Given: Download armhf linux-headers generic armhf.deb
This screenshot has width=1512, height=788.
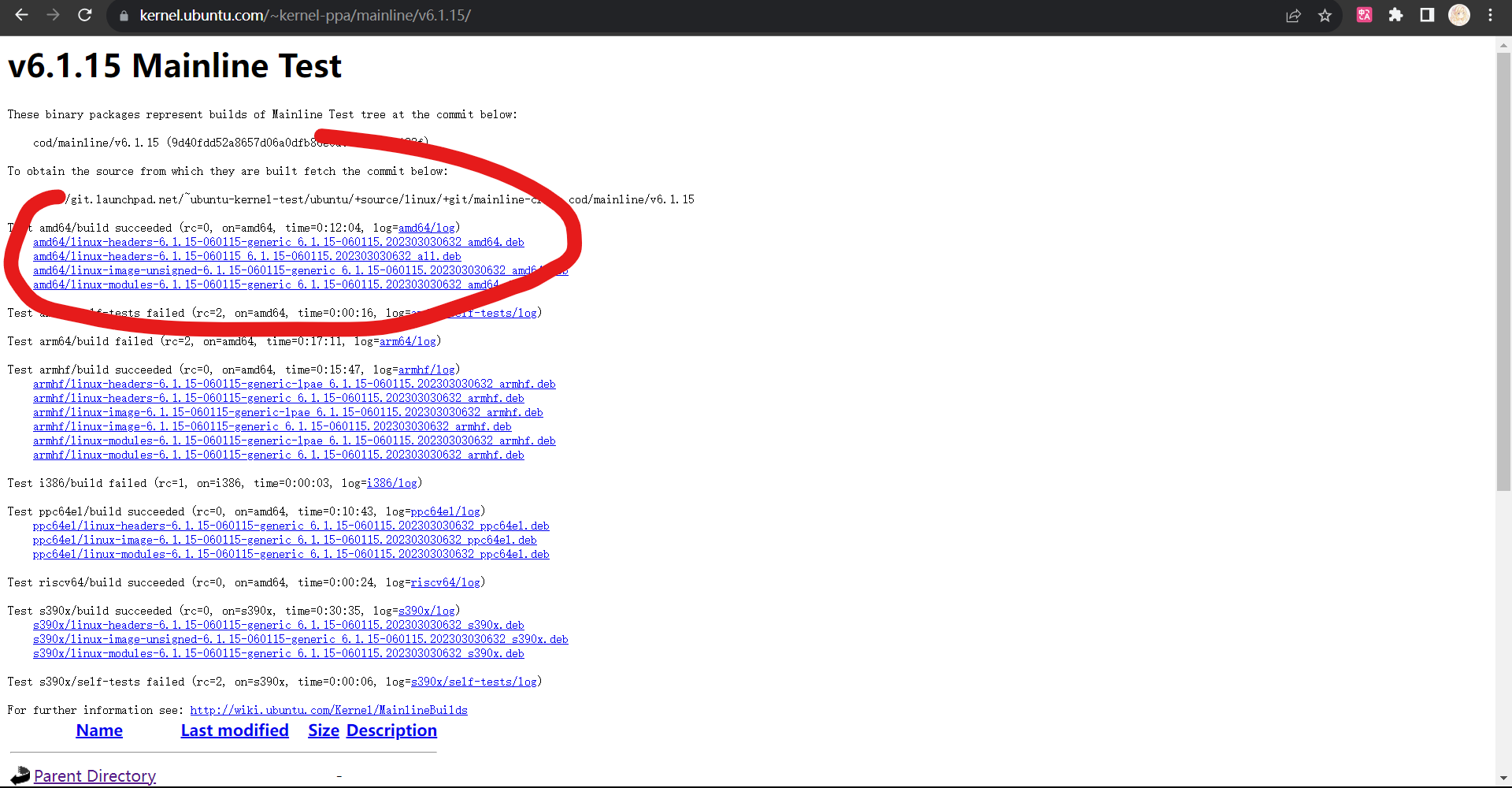Looking at the screenshot, I should (x=278, y=398).
